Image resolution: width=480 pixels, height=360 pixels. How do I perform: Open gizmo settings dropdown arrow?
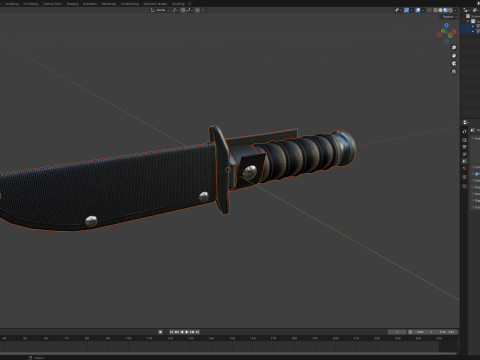[411, 10]
